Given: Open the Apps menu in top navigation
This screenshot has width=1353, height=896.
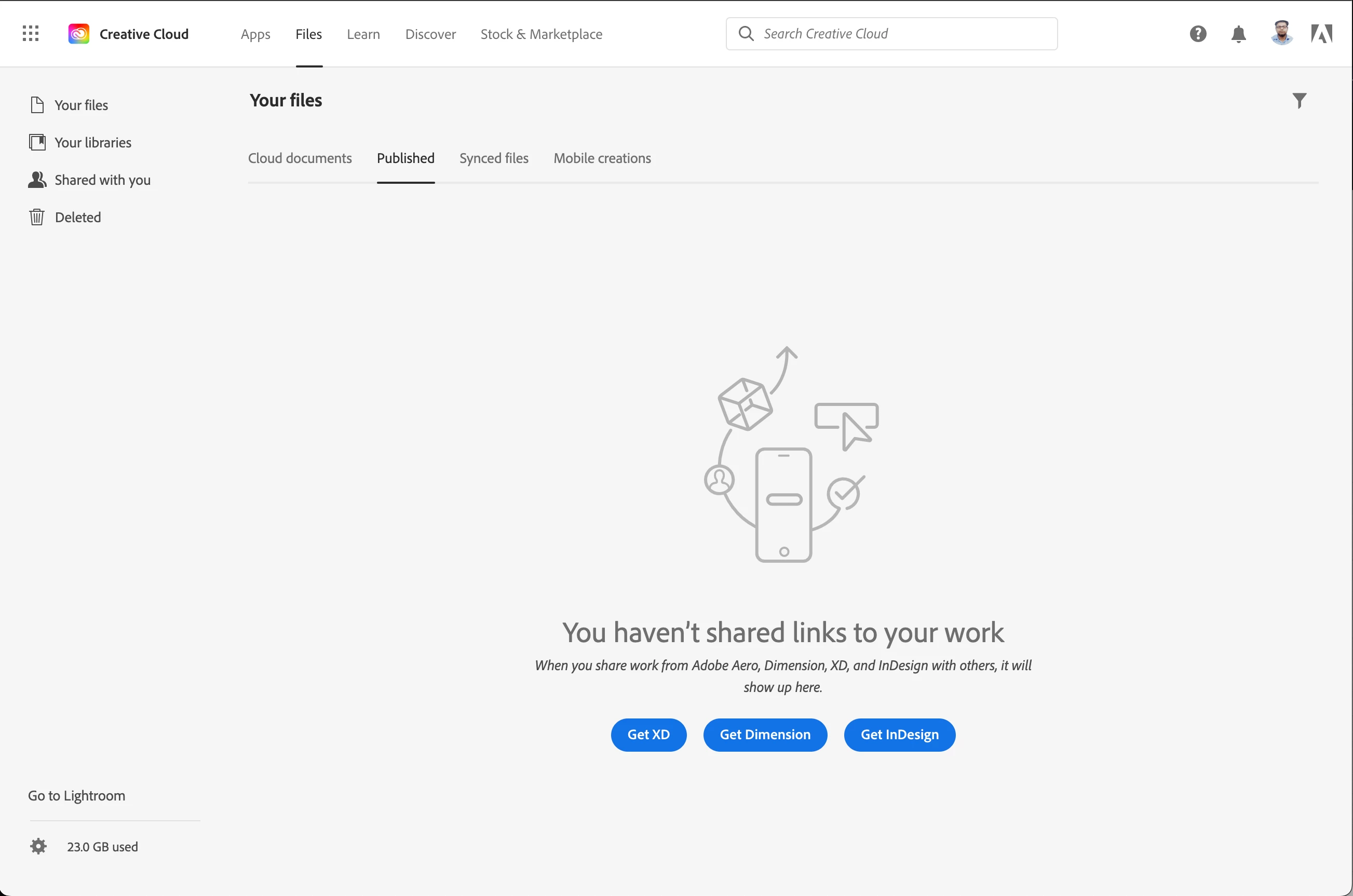Looking at the screenshot, I should [x=255, y=34].
